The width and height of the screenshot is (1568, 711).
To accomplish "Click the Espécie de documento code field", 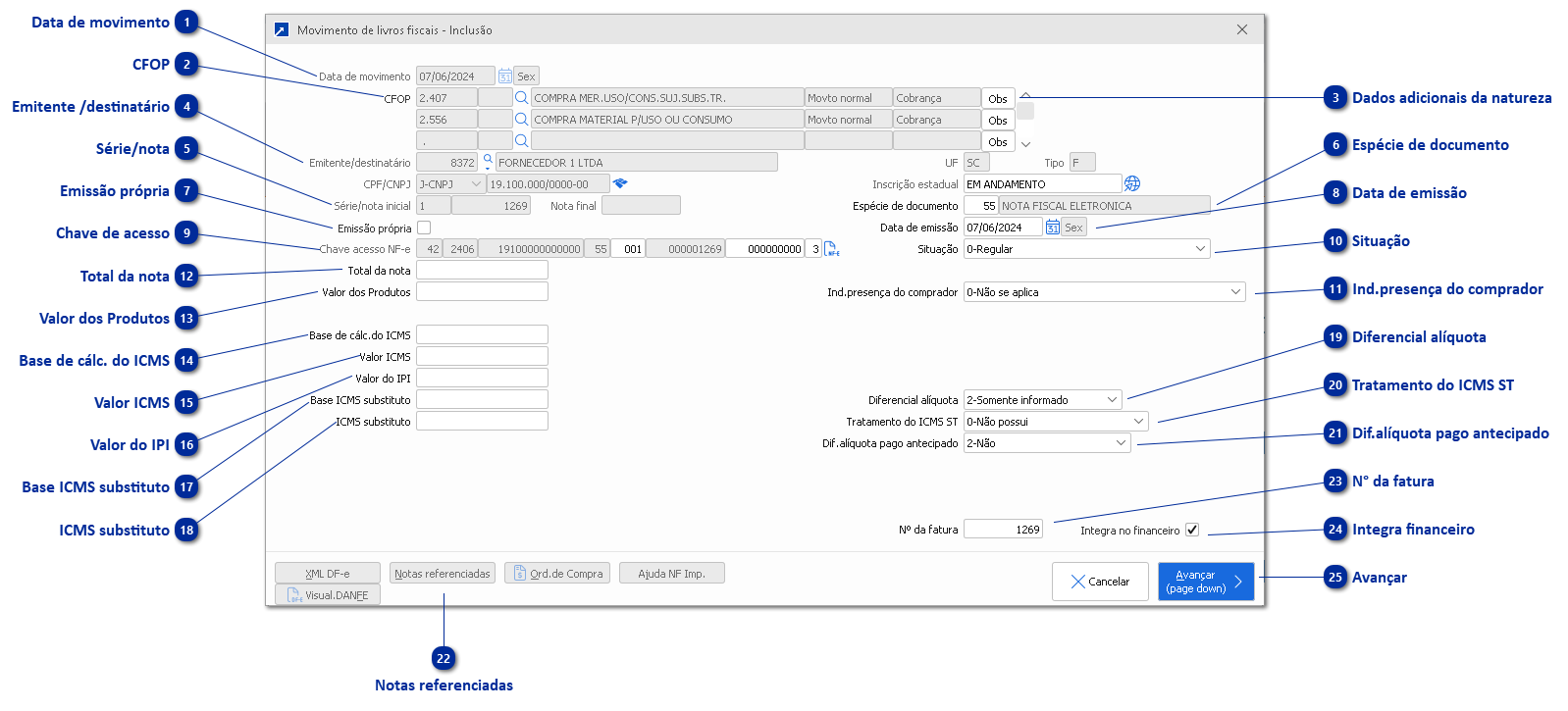I will pyautogui.click(x=981, y=206).
